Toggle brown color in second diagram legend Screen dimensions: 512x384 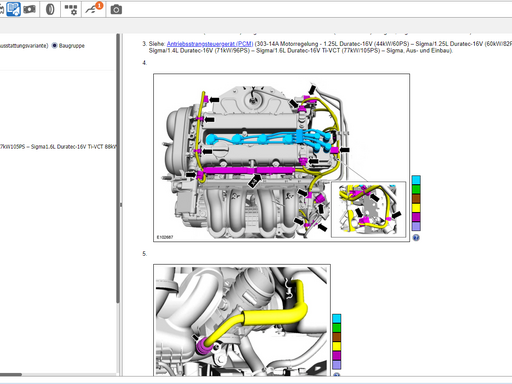pos(337,337)
